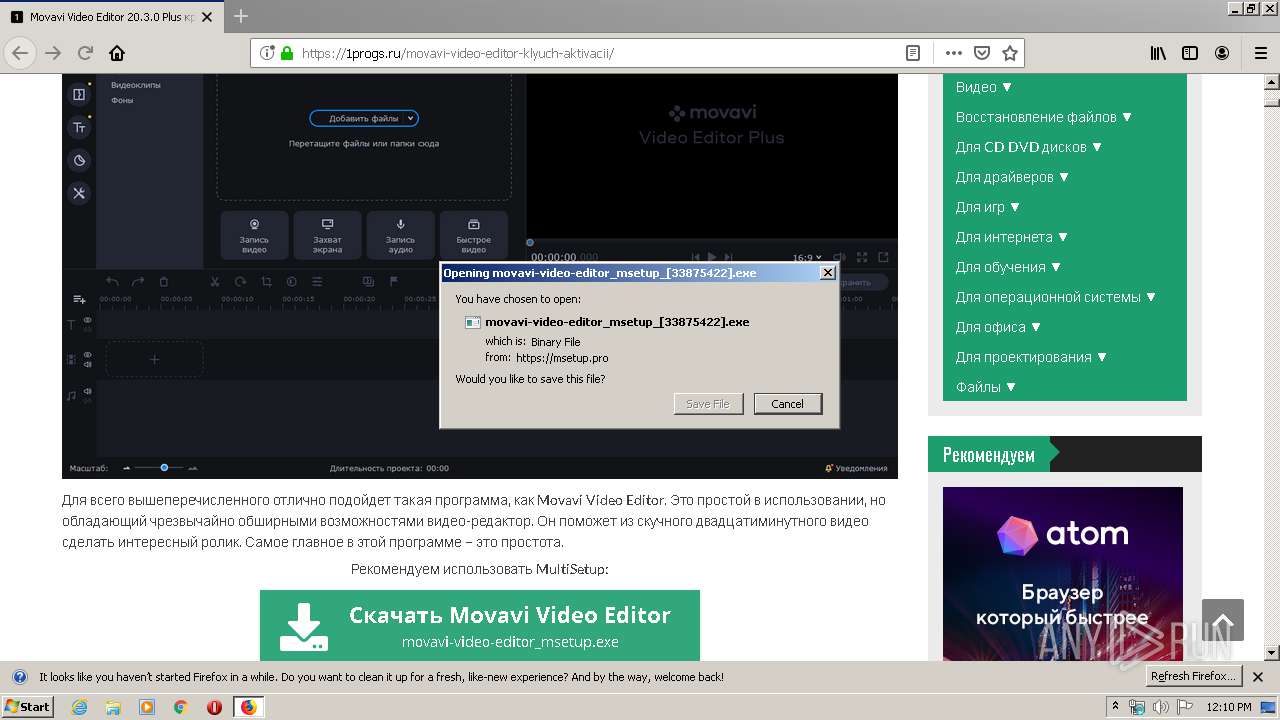Click the Firefox Back arrow button

[20, 53]
